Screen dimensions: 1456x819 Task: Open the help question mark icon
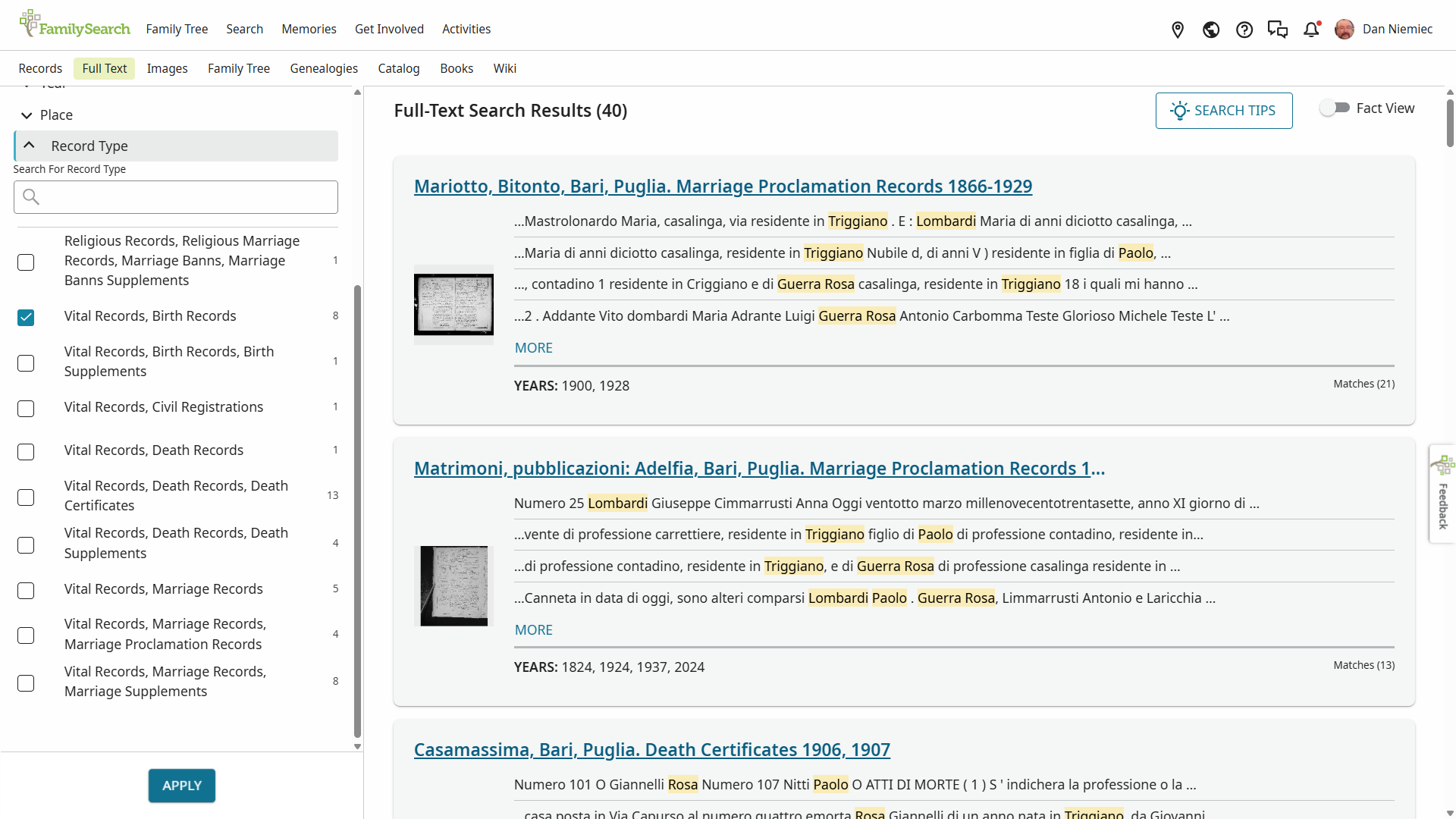coord(1244,30)
